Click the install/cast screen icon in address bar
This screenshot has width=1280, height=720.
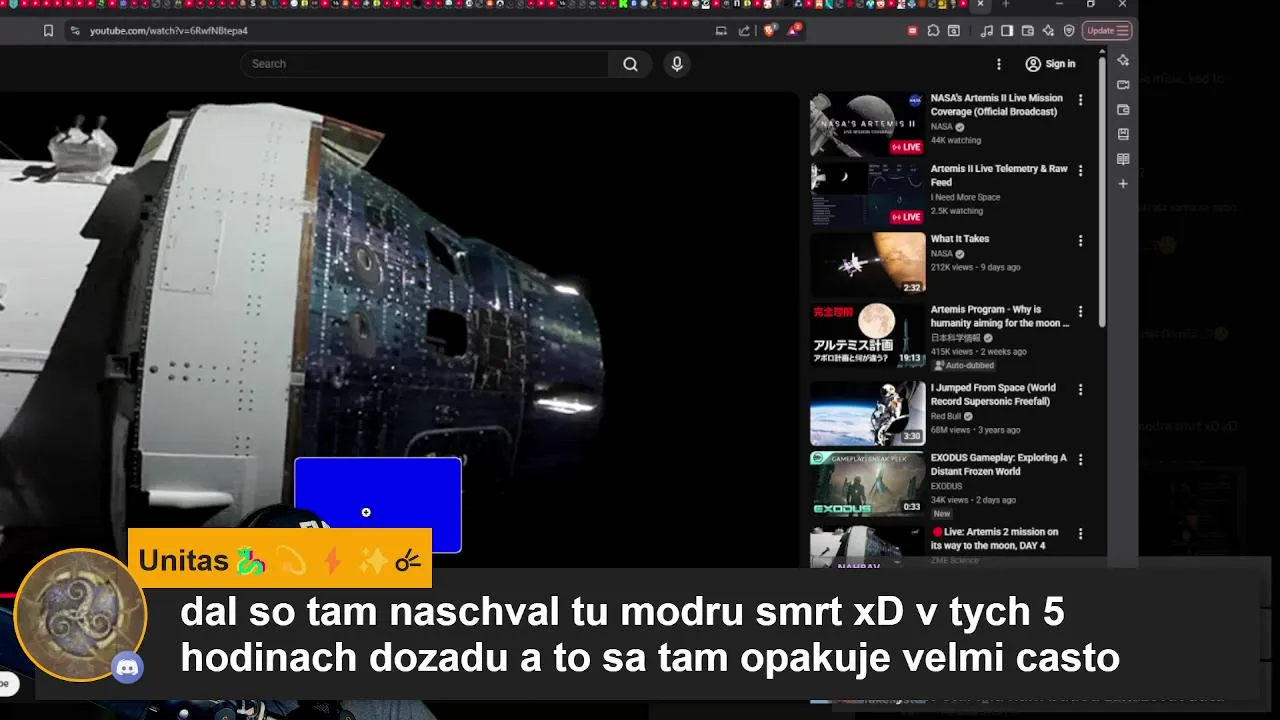point(721,31)
